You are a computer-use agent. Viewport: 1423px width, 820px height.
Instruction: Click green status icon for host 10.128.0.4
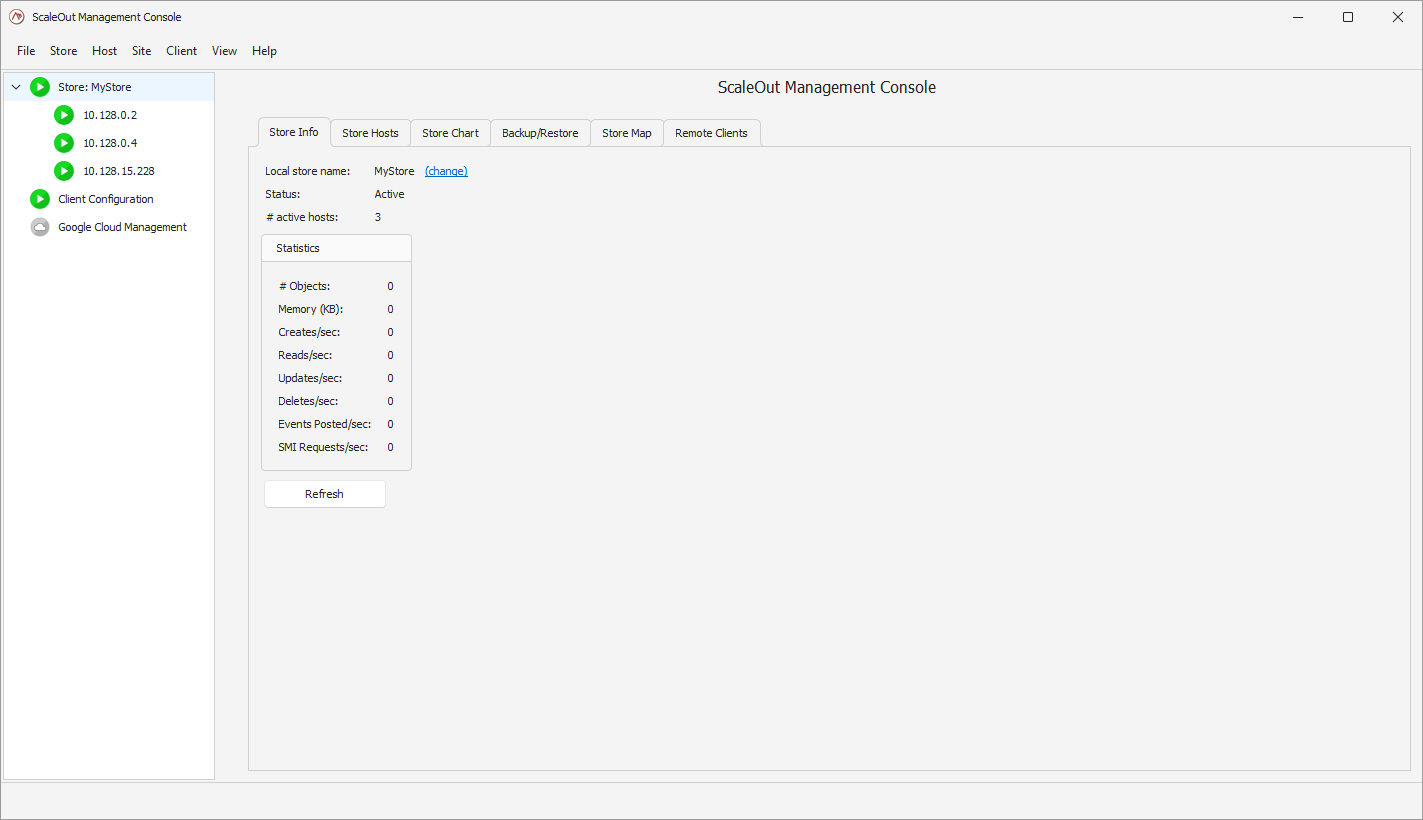pyautogui.click(x=64, y=143)
